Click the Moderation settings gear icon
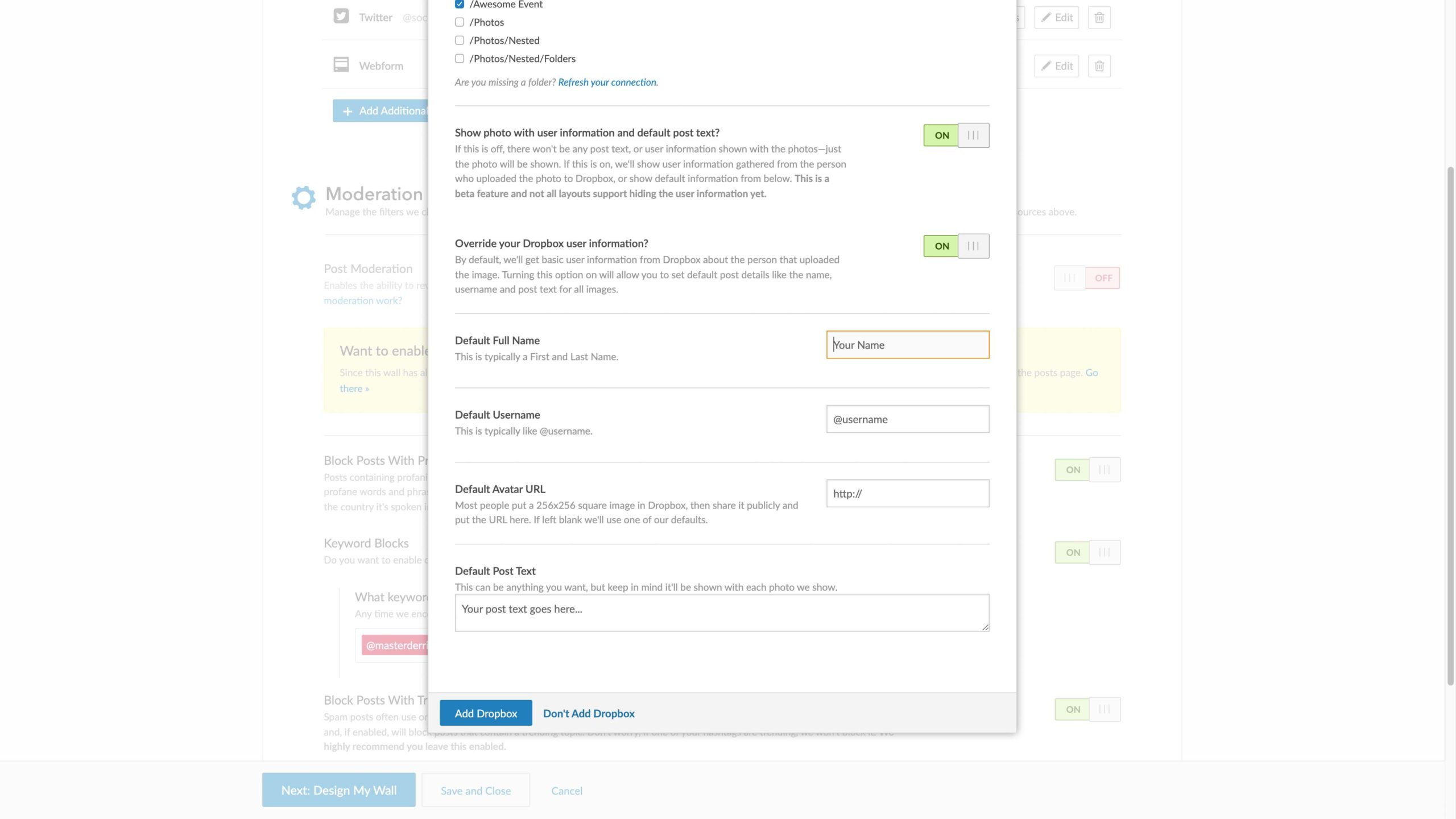The width and height of the screenshot is (1456, 819). pos(302,196)
